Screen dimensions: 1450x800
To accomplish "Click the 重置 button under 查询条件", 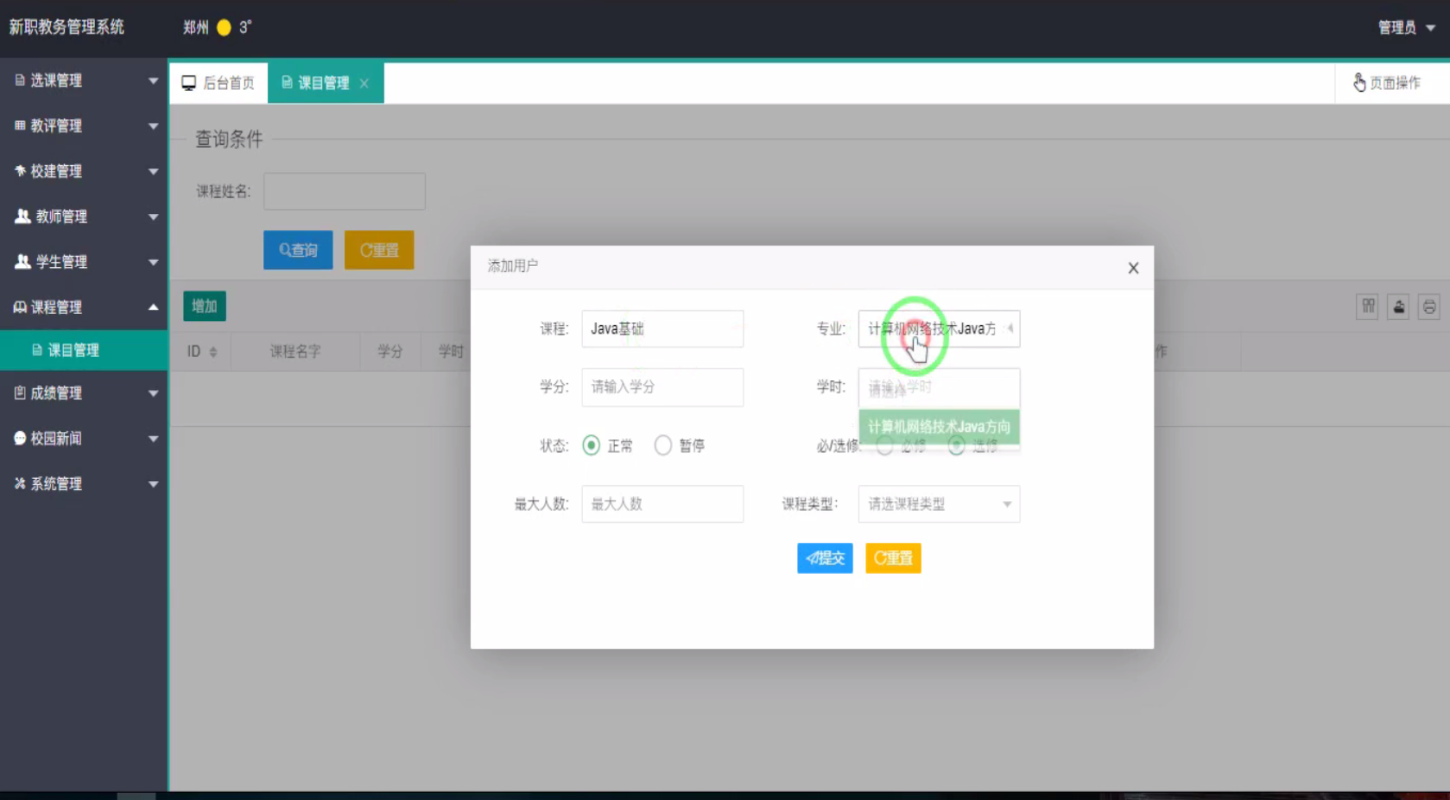I will (379, 250).
